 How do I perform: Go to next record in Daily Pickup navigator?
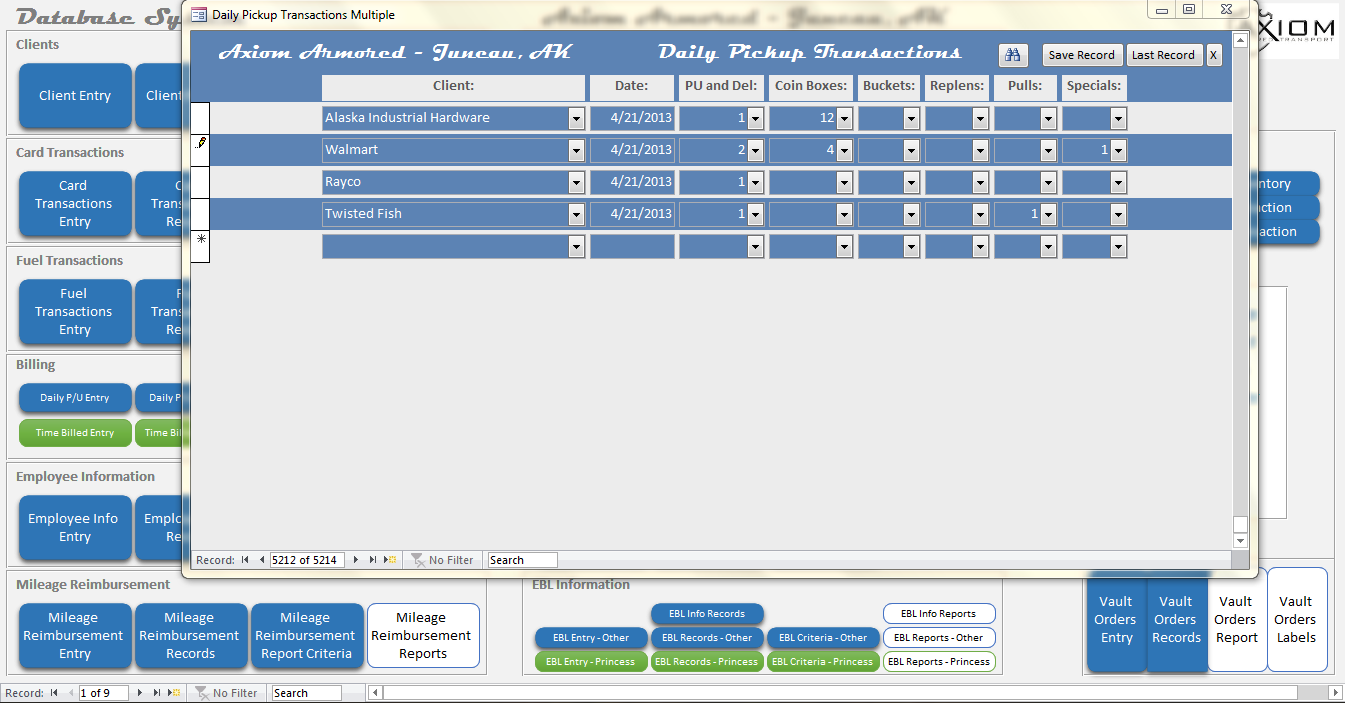tap(355, 560)
